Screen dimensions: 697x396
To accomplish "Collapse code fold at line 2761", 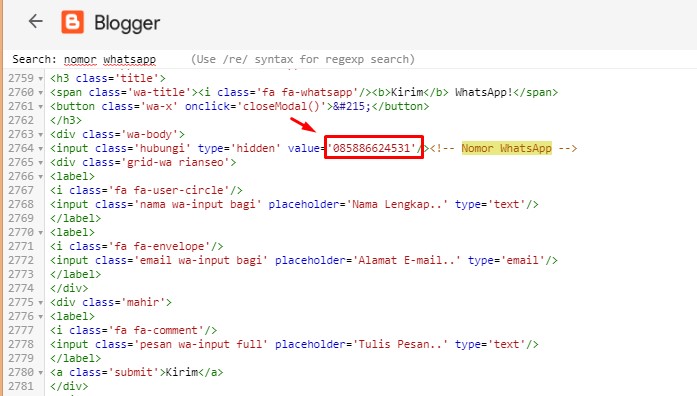I will pos(40,107).
